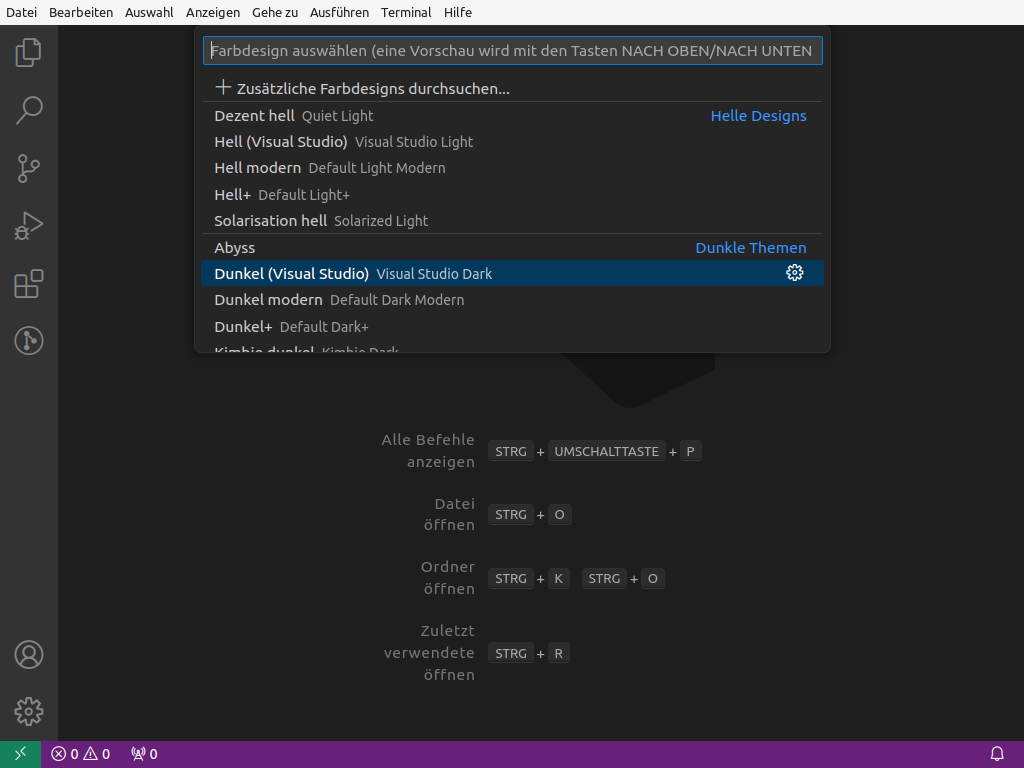
Task: Open errors and warnings status entry
Action: [81, 754]
